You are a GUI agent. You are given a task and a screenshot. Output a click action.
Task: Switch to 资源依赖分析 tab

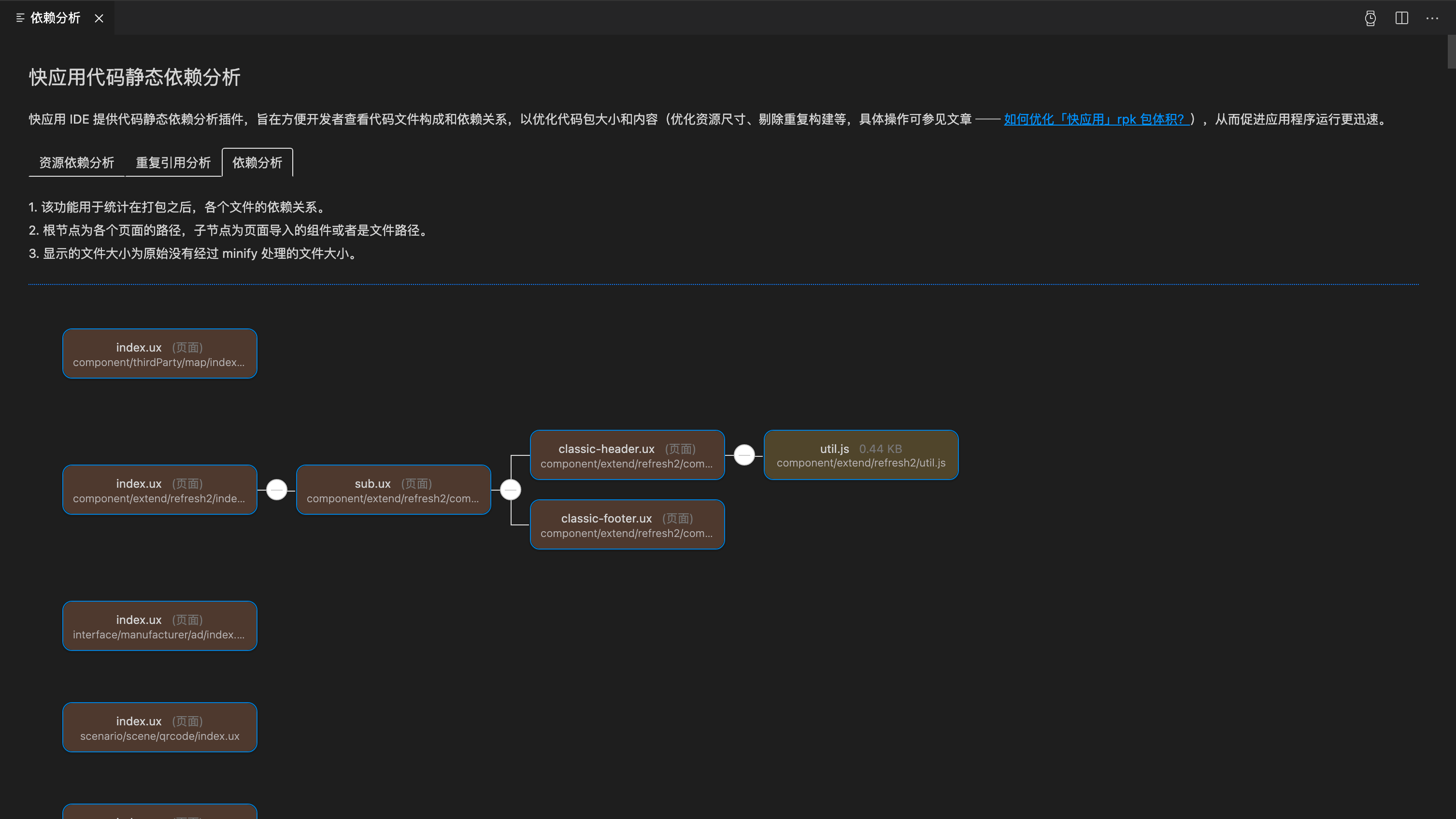click(76, 163)
